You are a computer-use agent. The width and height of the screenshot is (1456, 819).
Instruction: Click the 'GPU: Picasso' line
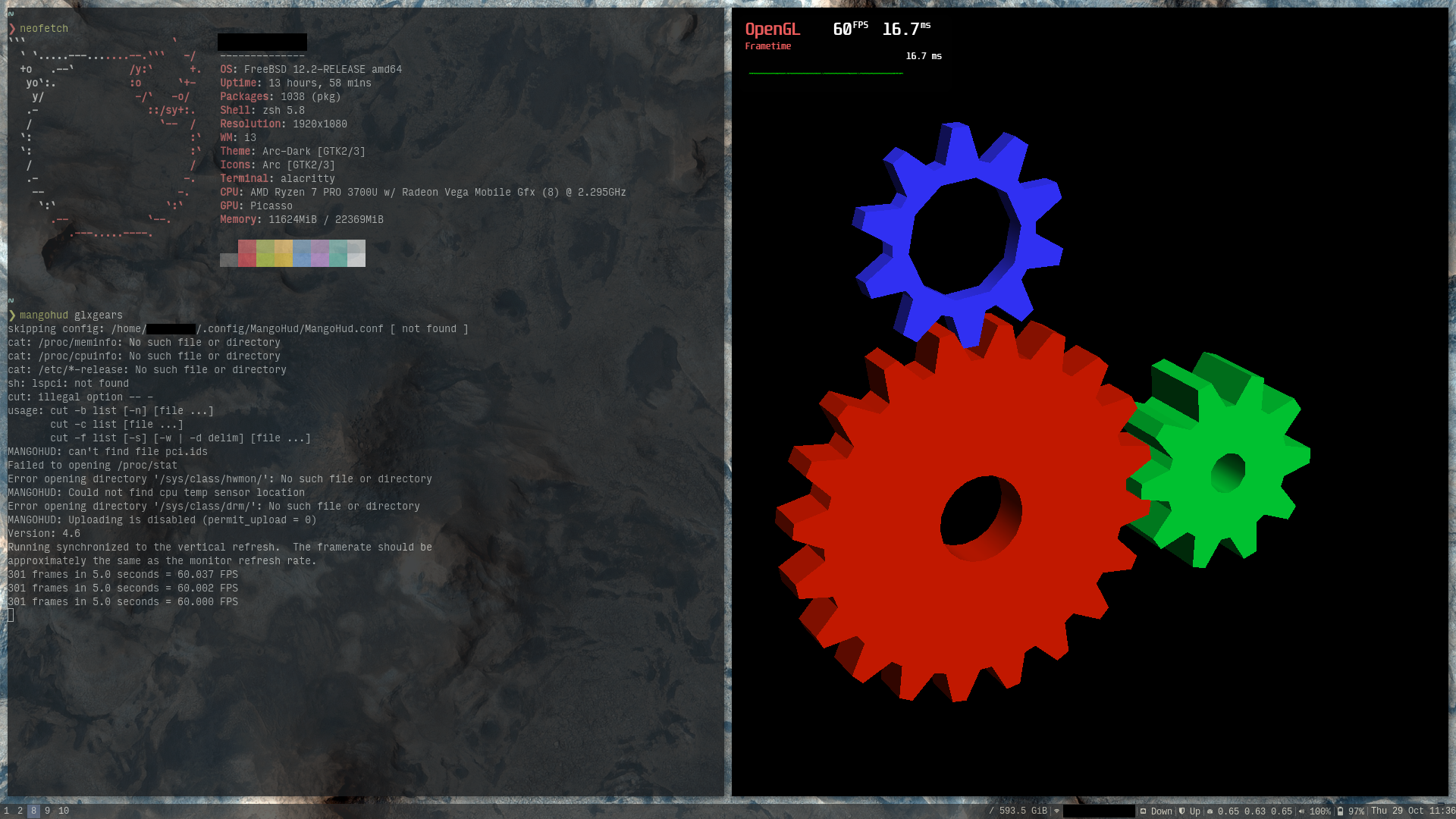256,206
